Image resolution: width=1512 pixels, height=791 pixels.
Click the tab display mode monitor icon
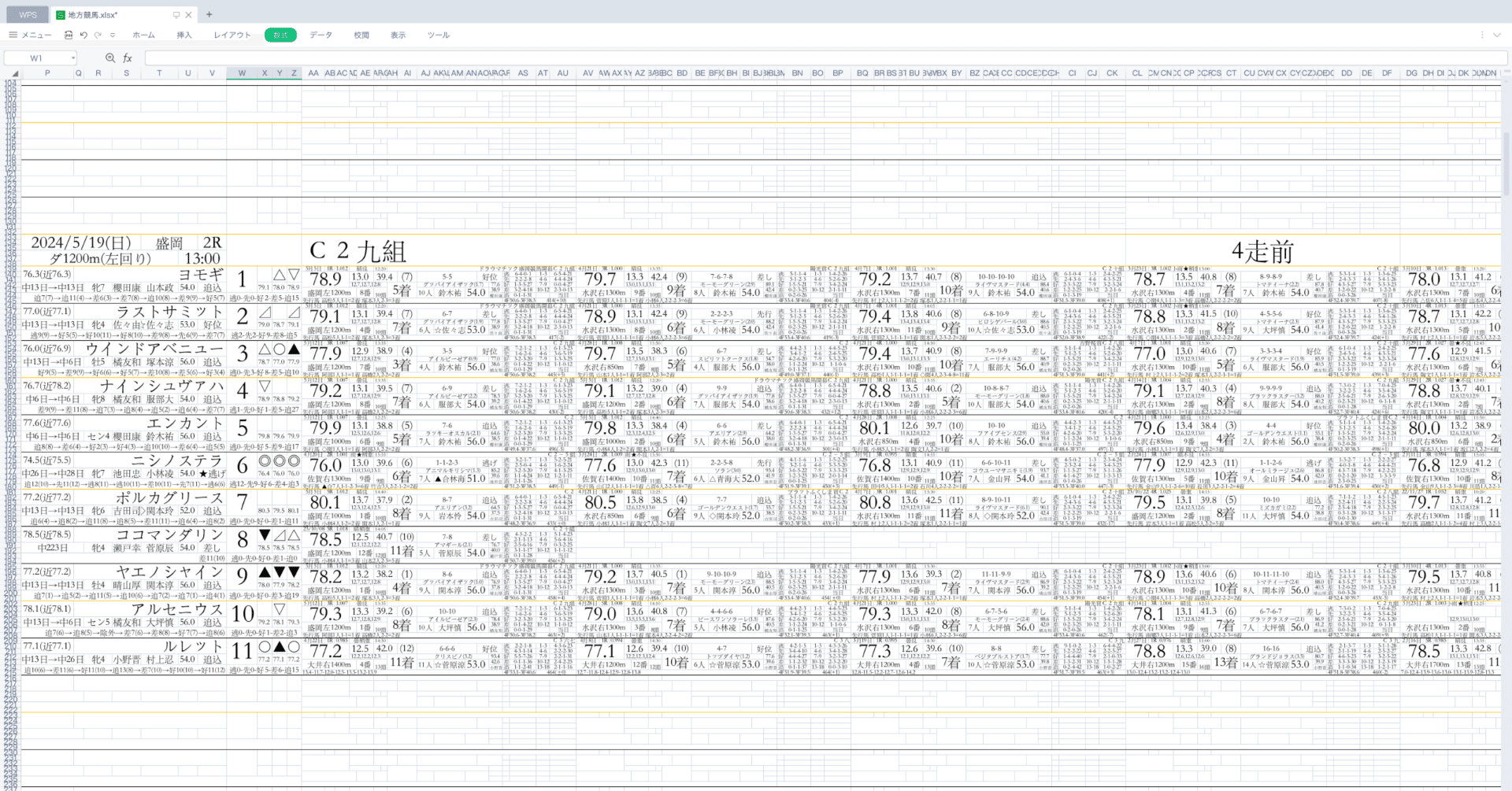click(x=176, y=15)
